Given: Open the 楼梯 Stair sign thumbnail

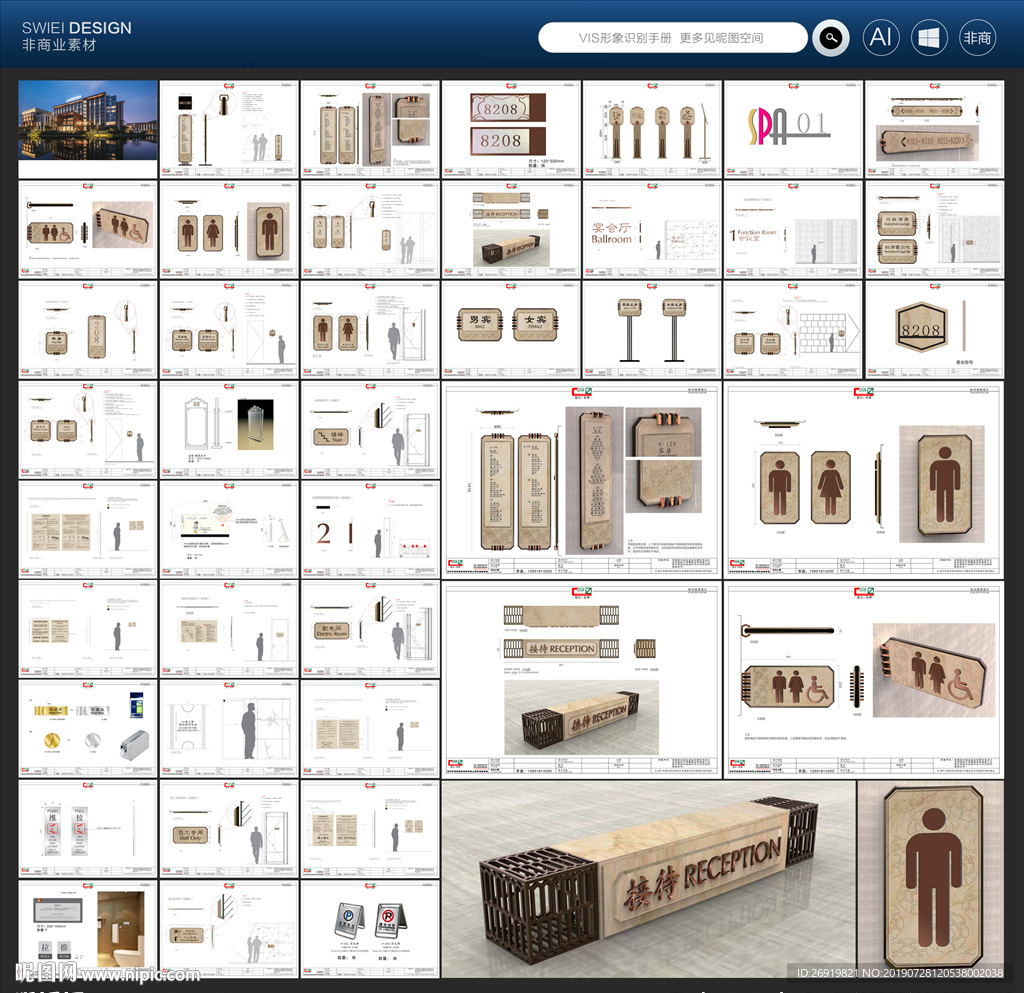Looking at the screenshot, I should 370,430.
